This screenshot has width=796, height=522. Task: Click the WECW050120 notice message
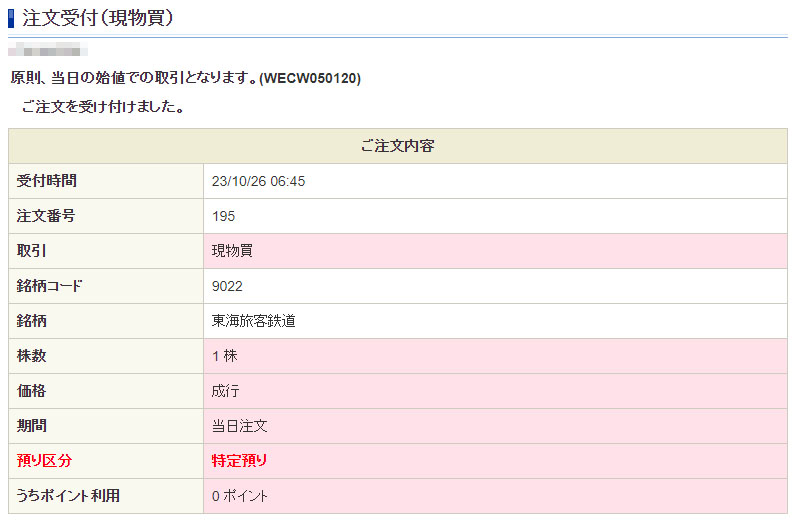185,78
